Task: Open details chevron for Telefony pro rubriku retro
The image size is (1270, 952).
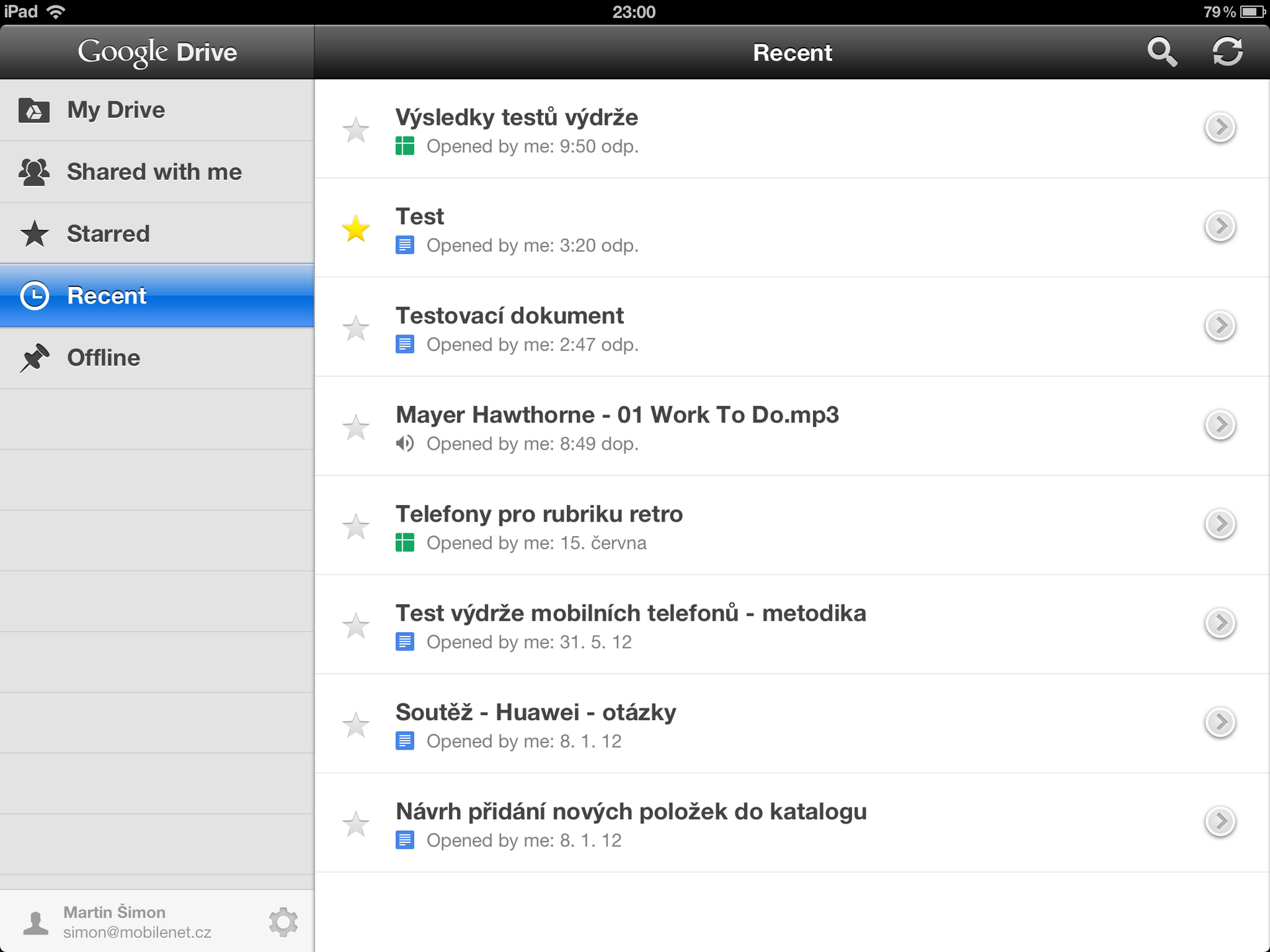Action: pyautogui.click(x=1220, y=524)
